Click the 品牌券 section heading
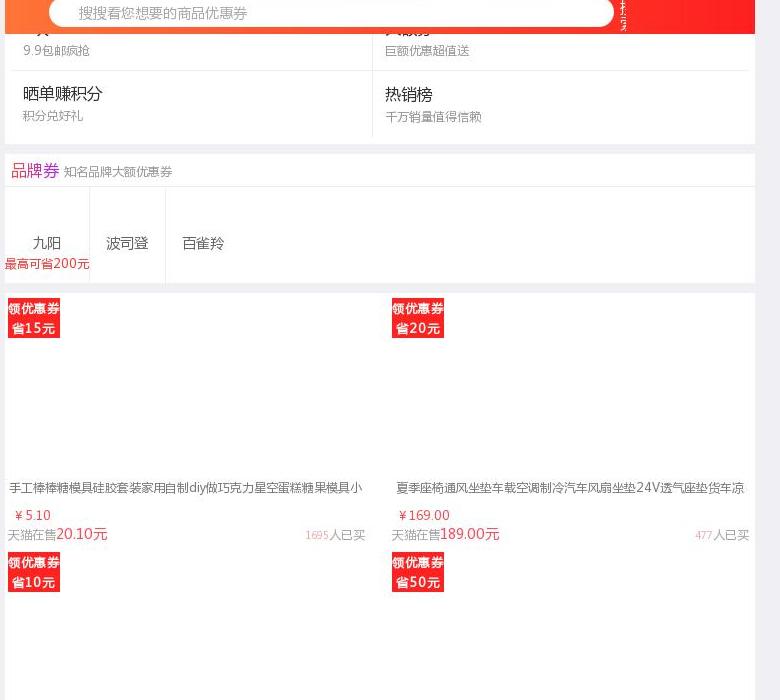The image size is (780, 700). [x=35, y=171]
